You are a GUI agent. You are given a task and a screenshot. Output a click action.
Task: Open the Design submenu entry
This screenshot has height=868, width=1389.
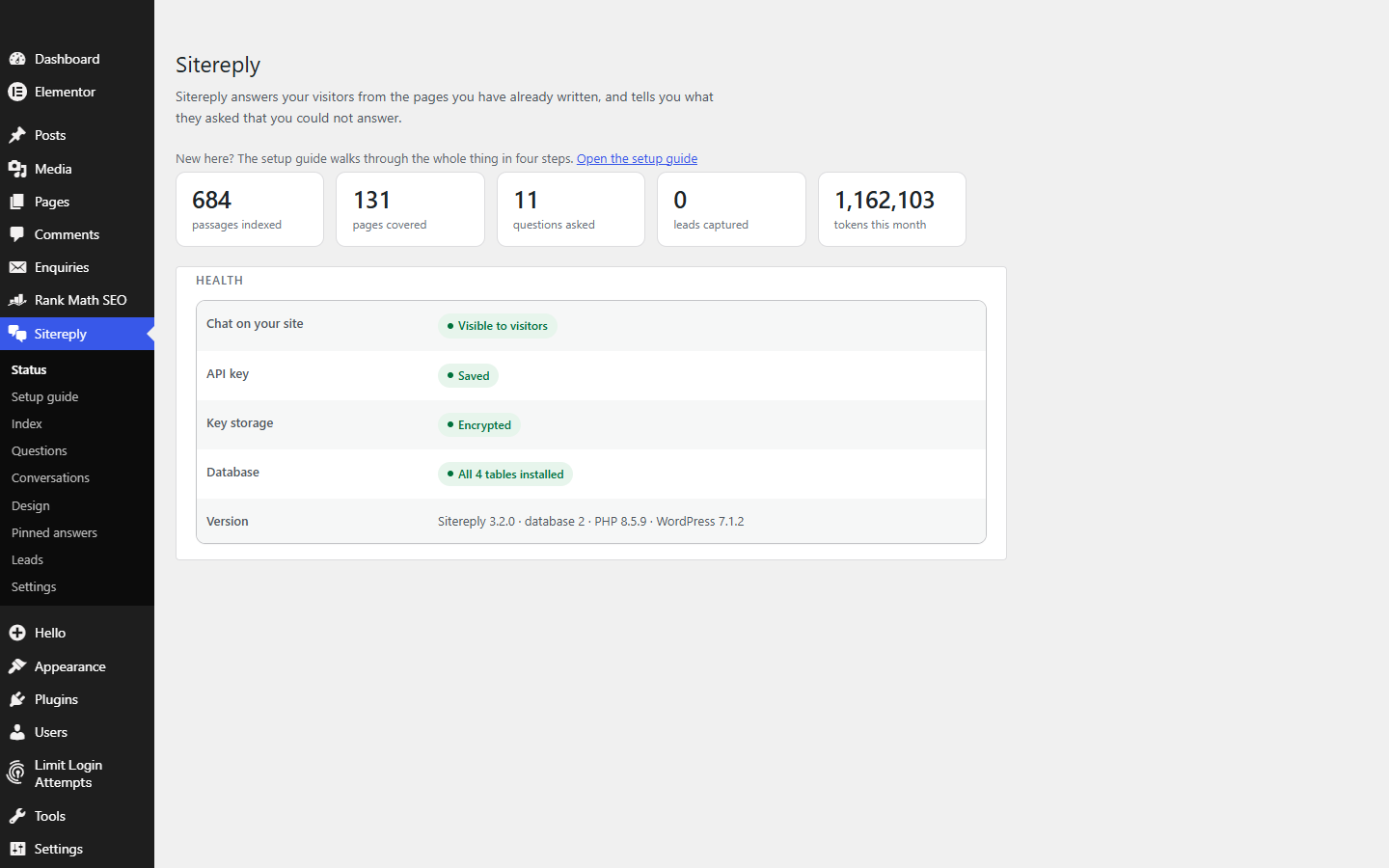(77, 505)
